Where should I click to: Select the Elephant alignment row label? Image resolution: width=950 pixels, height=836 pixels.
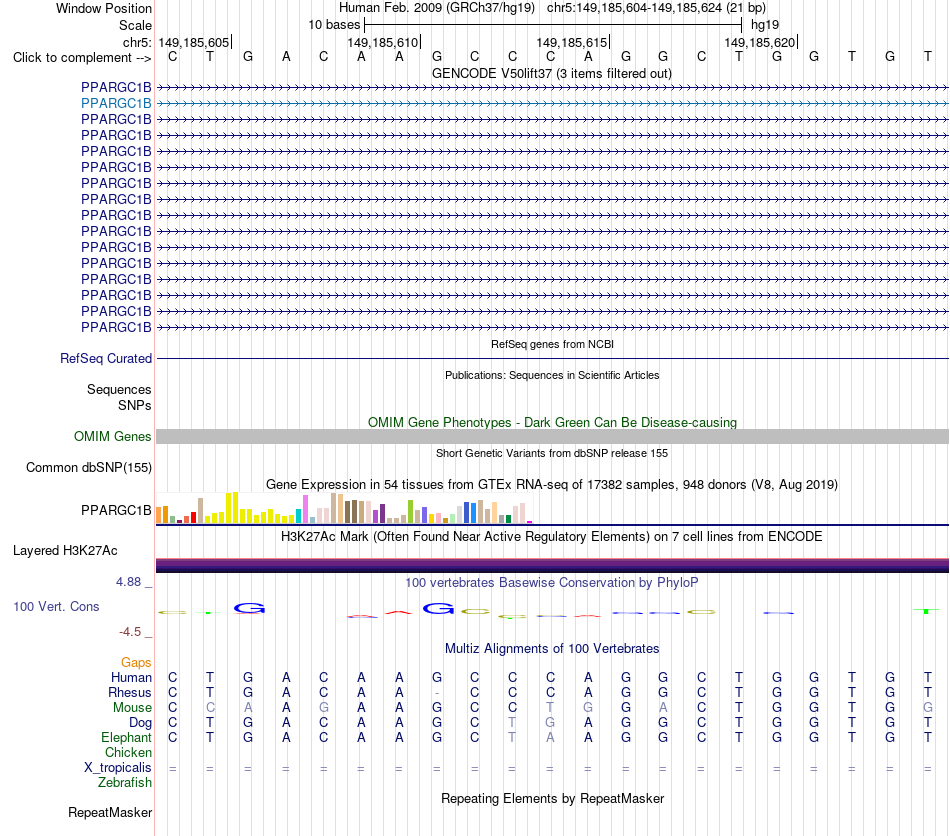[126, 738]
